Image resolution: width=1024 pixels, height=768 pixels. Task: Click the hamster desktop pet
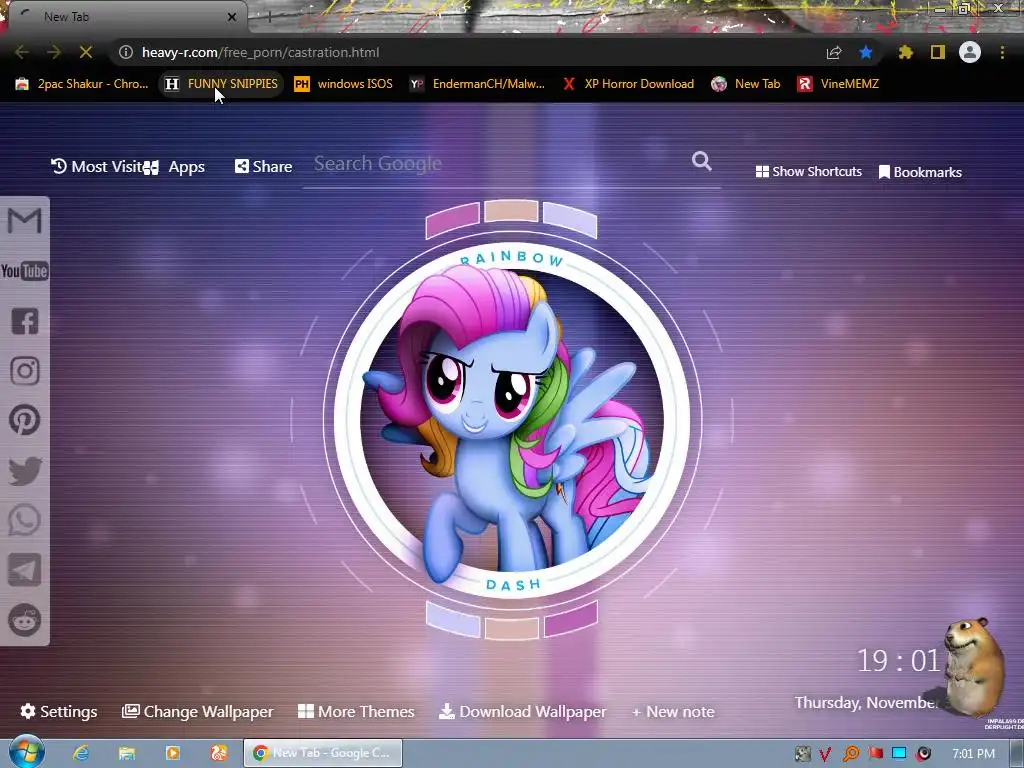coord(974,666)
